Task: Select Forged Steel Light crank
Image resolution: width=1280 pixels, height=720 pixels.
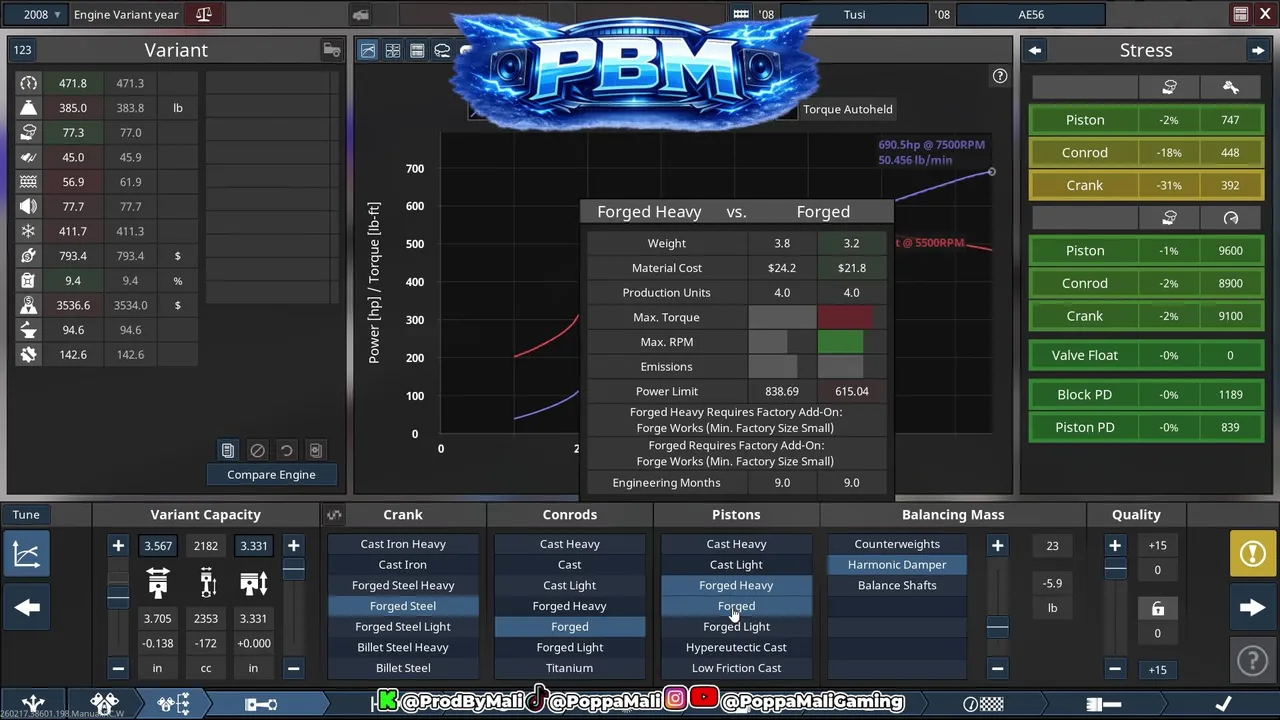Action: click(x=403, y=627)
